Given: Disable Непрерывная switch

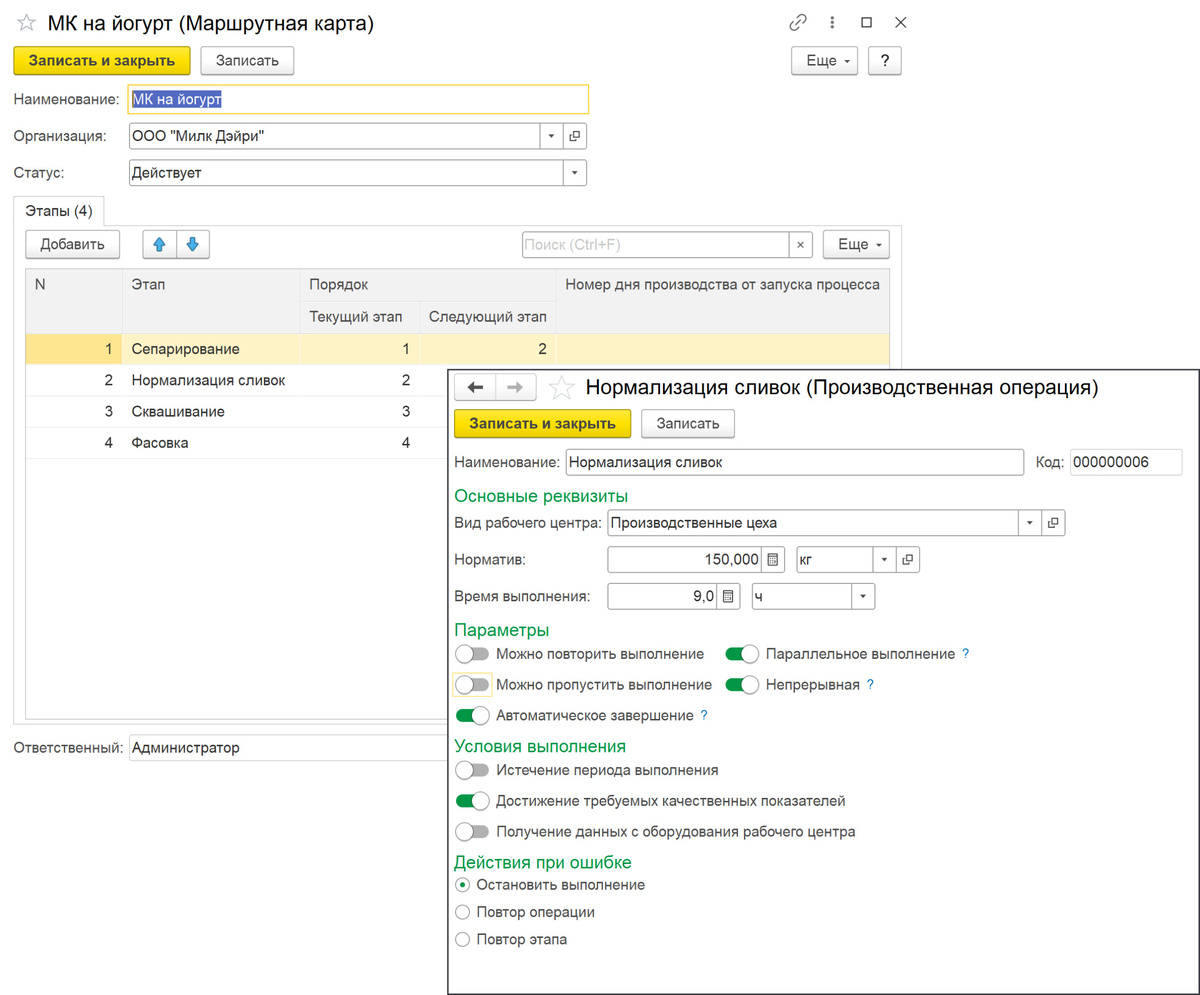Looking at the screenshot, I should pyautogui.click(x=742, y=685).
